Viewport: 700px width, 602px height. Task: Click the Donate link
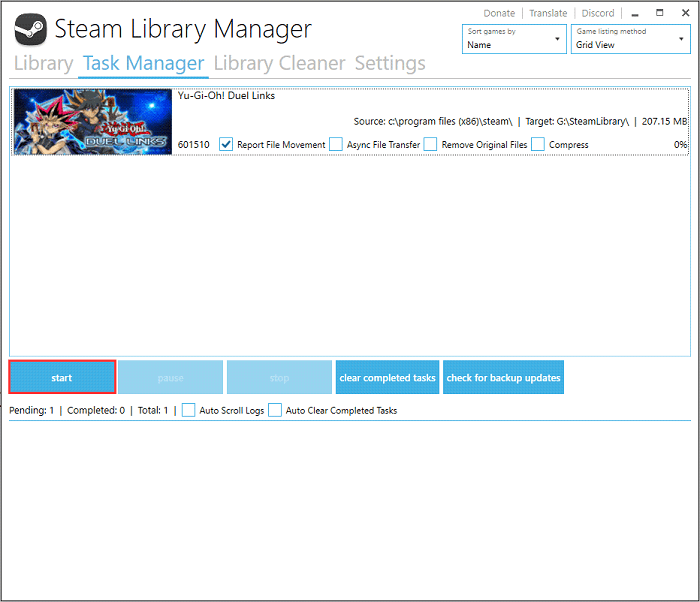pos(499,13)
